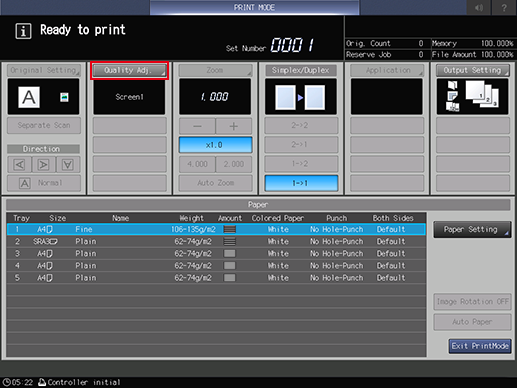
Task: Click the PRINT MODE tab at top
Action: click(254, 7)
